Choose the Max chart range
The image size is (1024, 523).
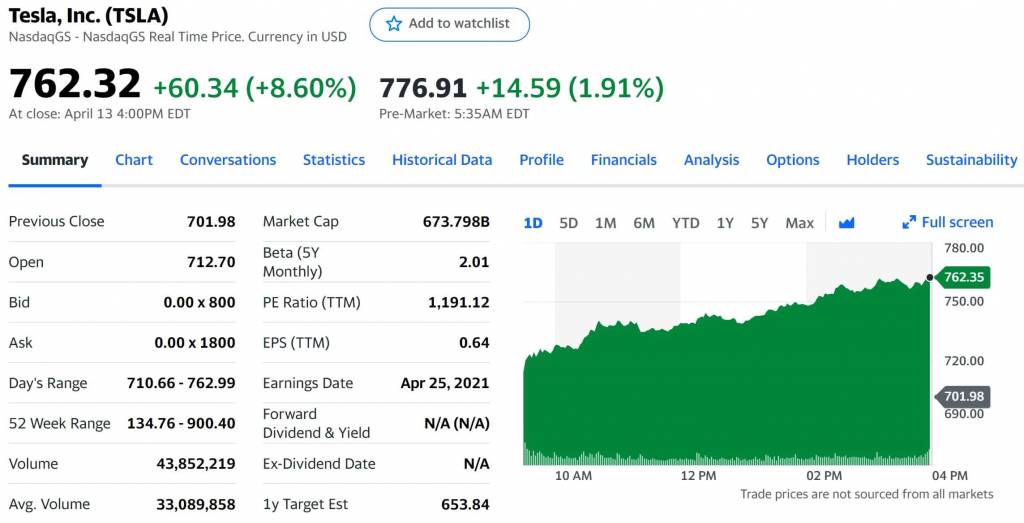point(799,223)
